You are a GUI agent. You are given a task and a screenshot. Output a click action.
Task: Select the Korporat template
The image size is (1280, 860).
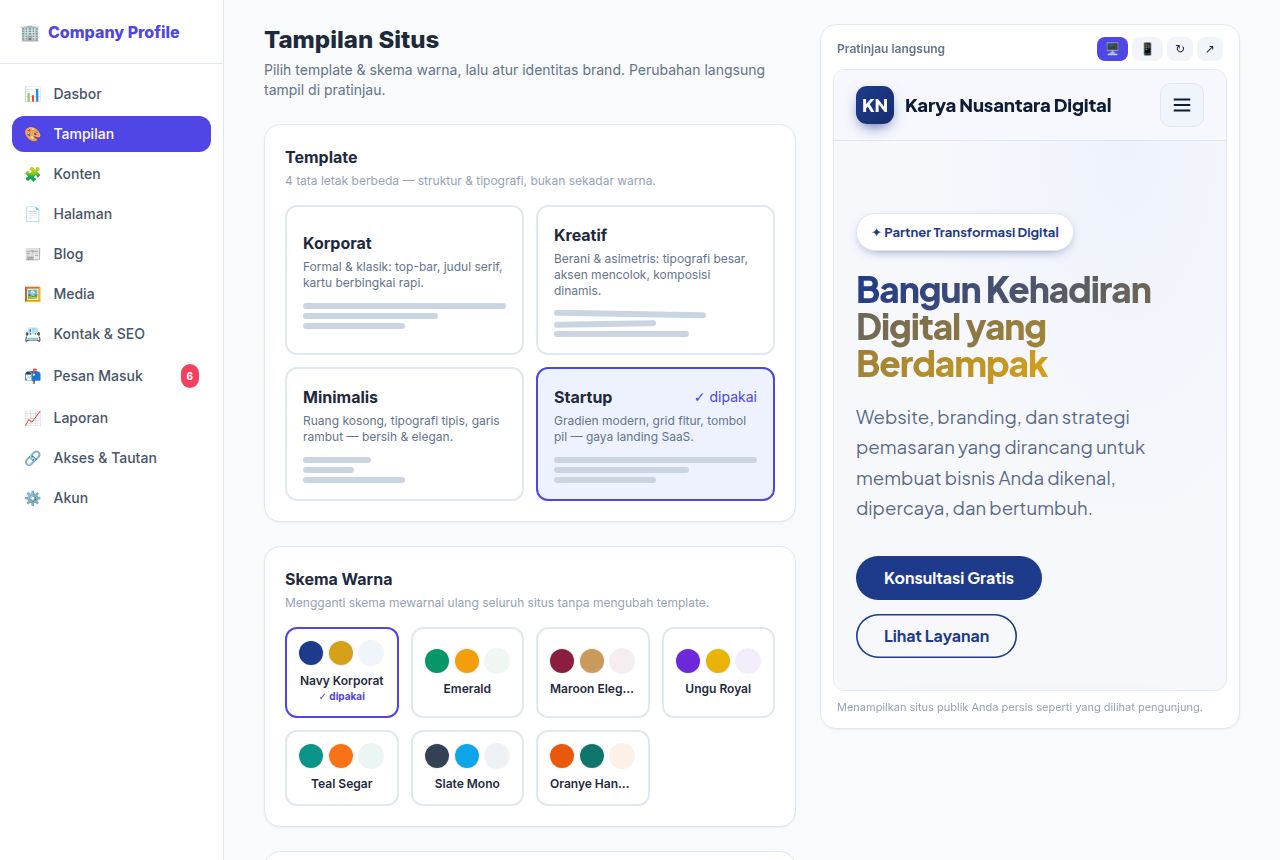[x=404, y=280]
